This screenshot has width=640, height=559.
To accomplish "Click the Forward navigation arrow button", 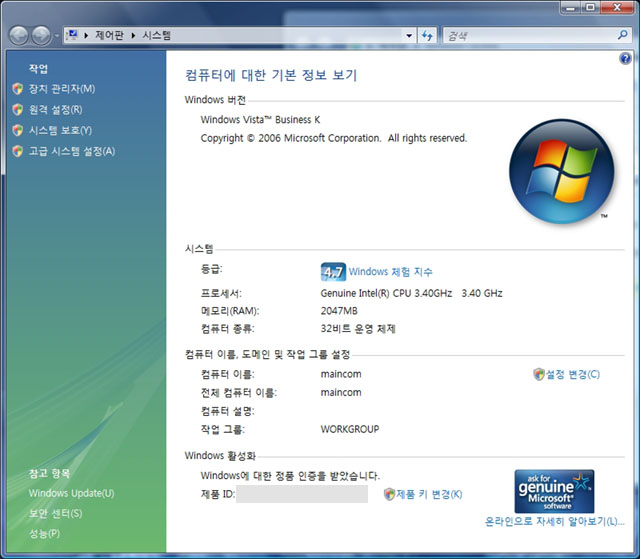I will 41,35.
